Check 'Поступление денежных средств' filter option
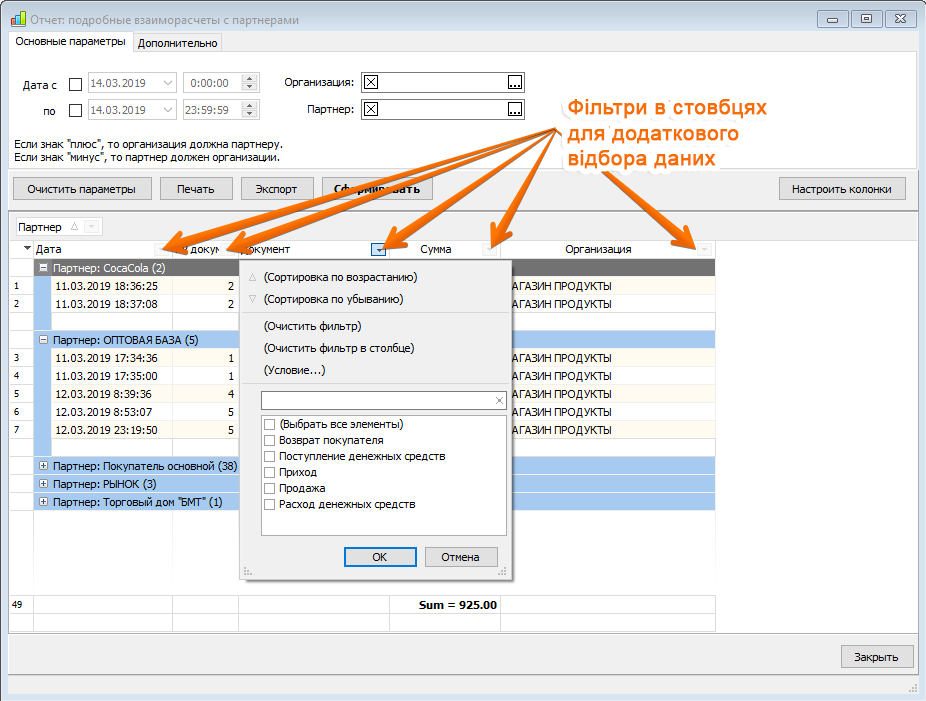 [269, 456]
